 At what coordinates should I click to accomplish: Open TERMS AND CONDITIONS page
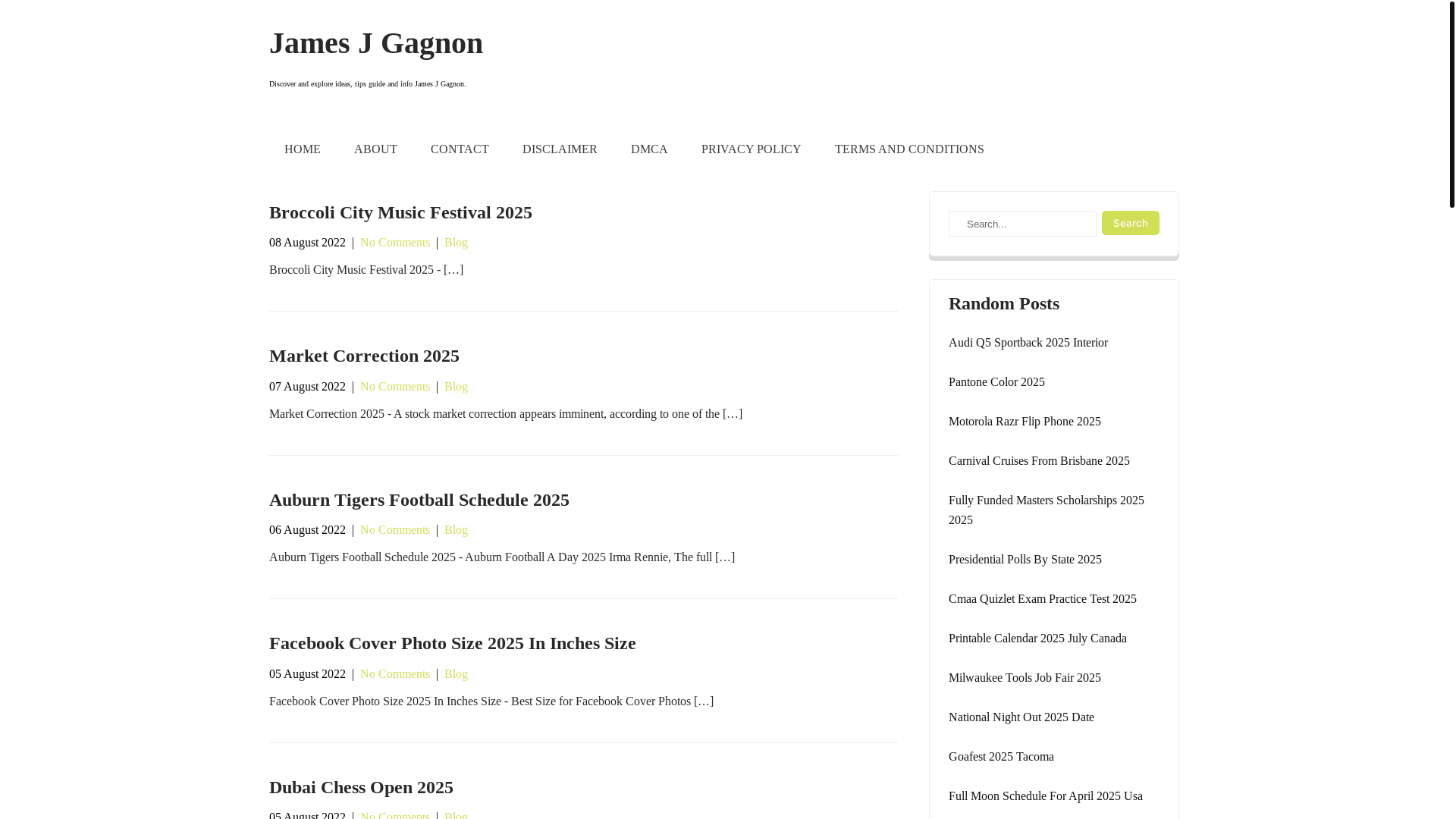click(x=909, y=149)
